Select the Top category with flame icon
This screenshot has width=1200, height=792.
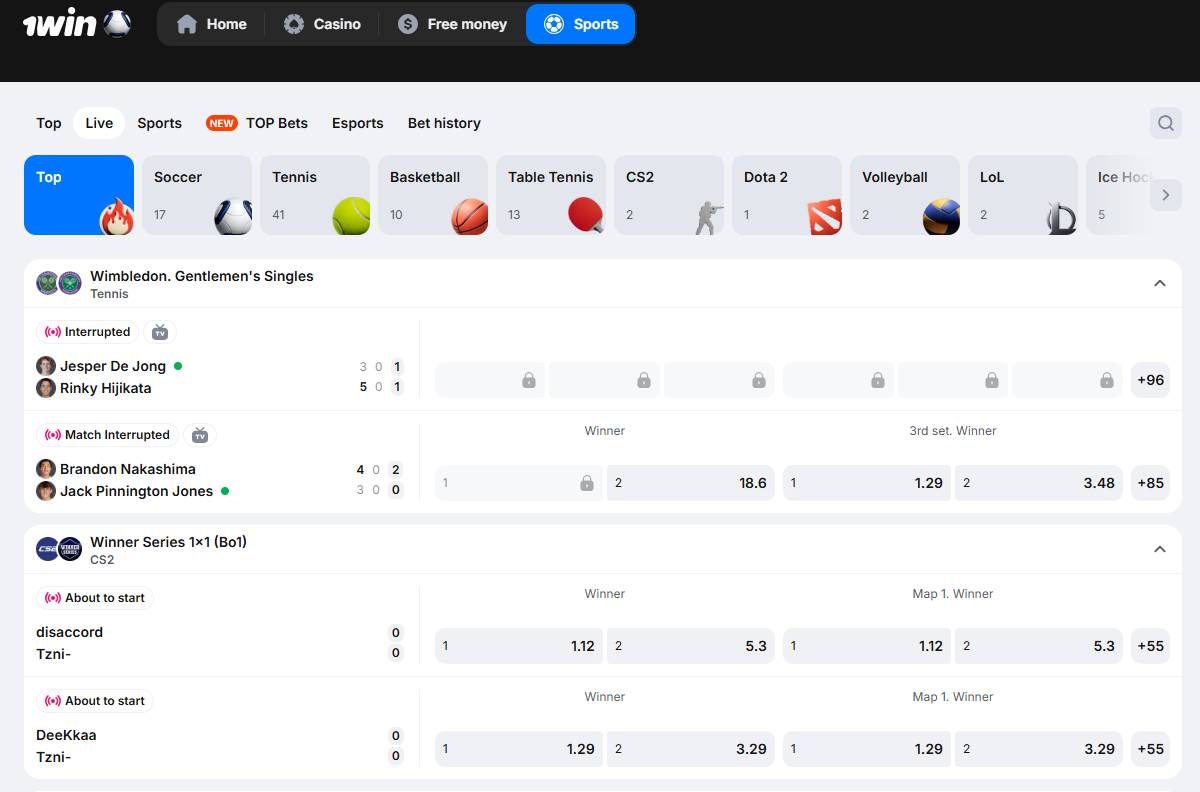pos(79,195)
